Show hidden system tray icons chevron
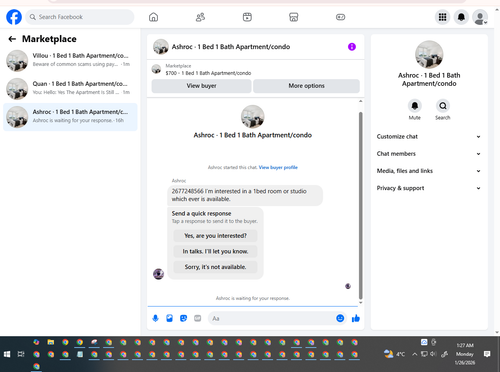 pos(414,354)
